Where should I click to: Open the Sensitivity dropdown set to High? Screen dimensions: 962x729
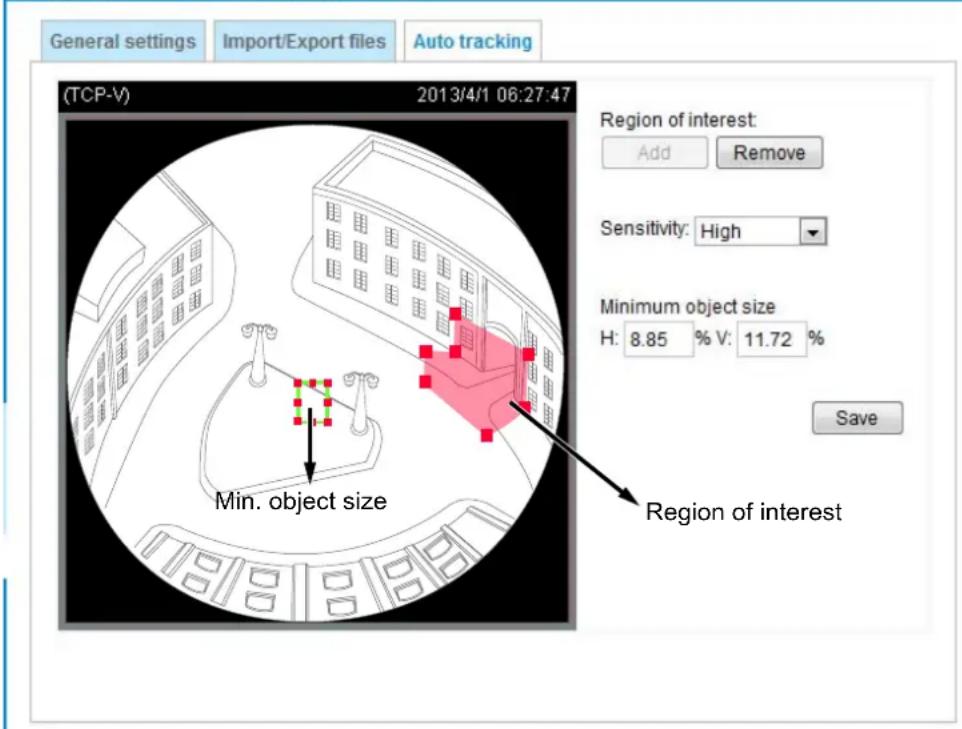[x=761, y=231]
